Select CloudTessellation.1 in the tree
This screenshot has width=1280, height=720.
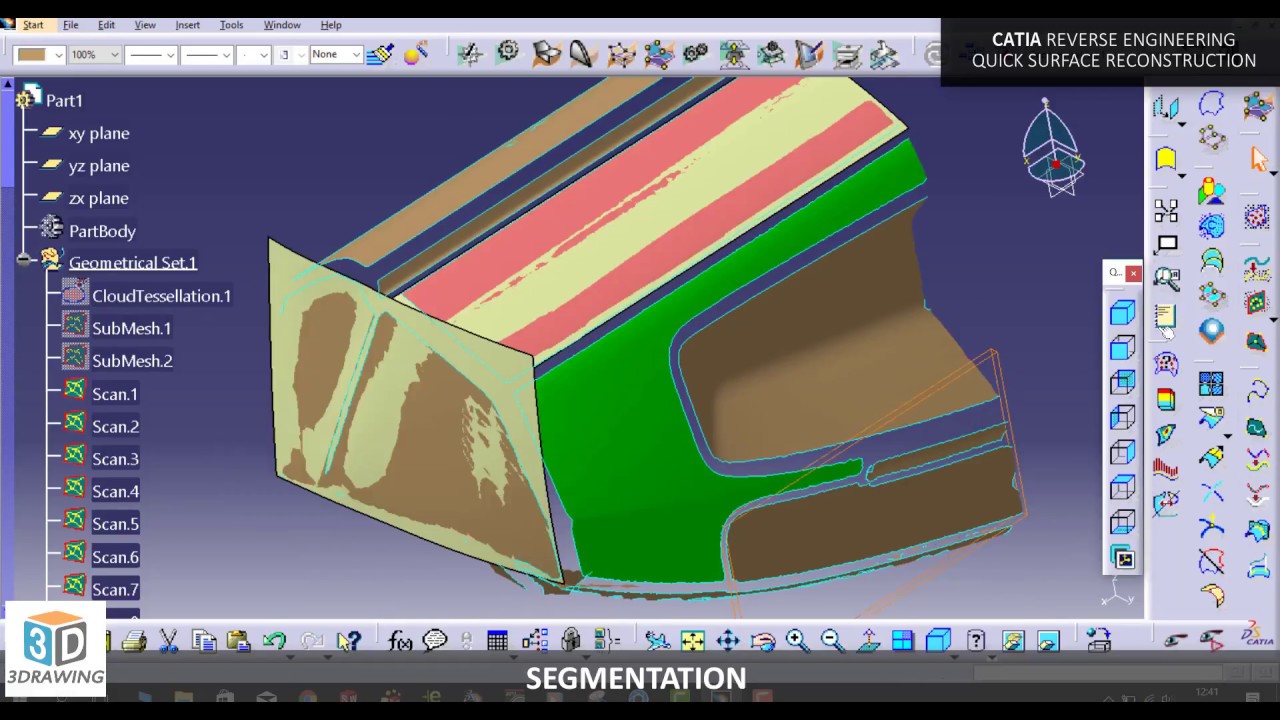[x=162, y=295]
